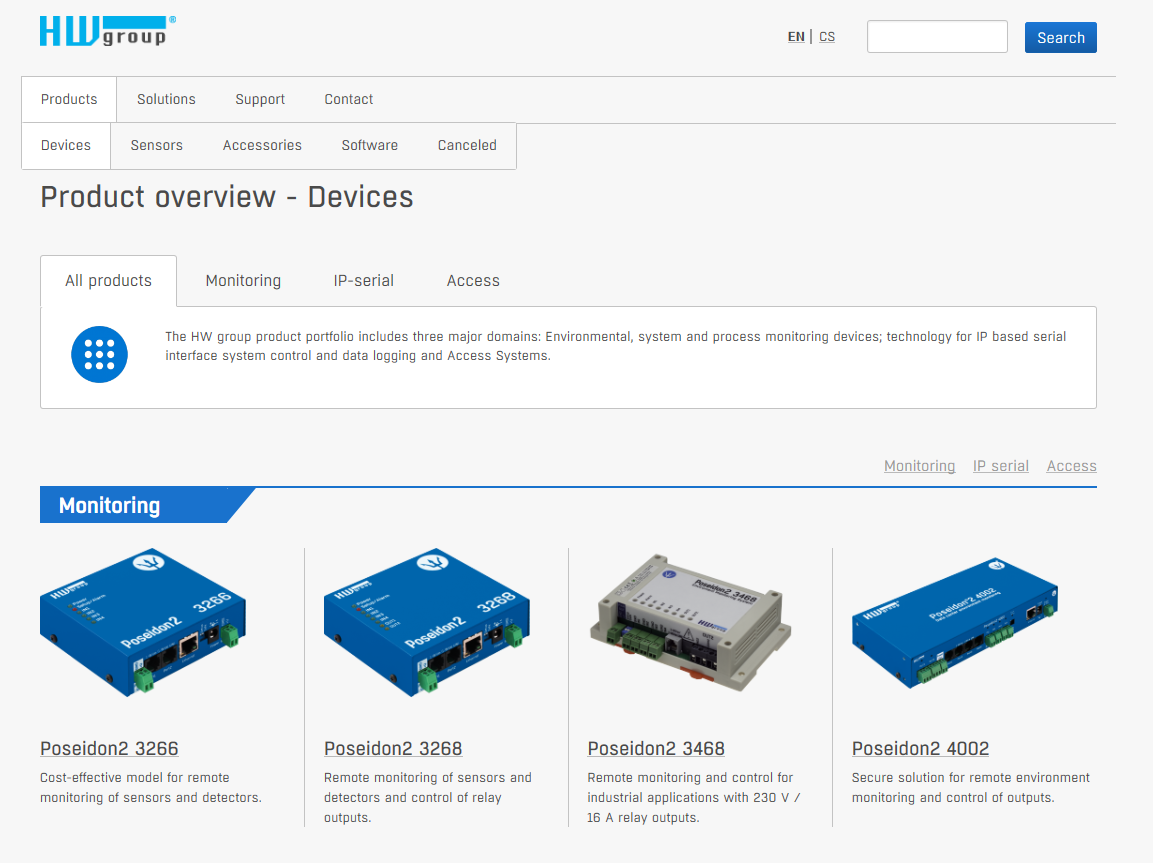1153x863 pixels.
Task: Open the Solutions menu
Action: 166,99
